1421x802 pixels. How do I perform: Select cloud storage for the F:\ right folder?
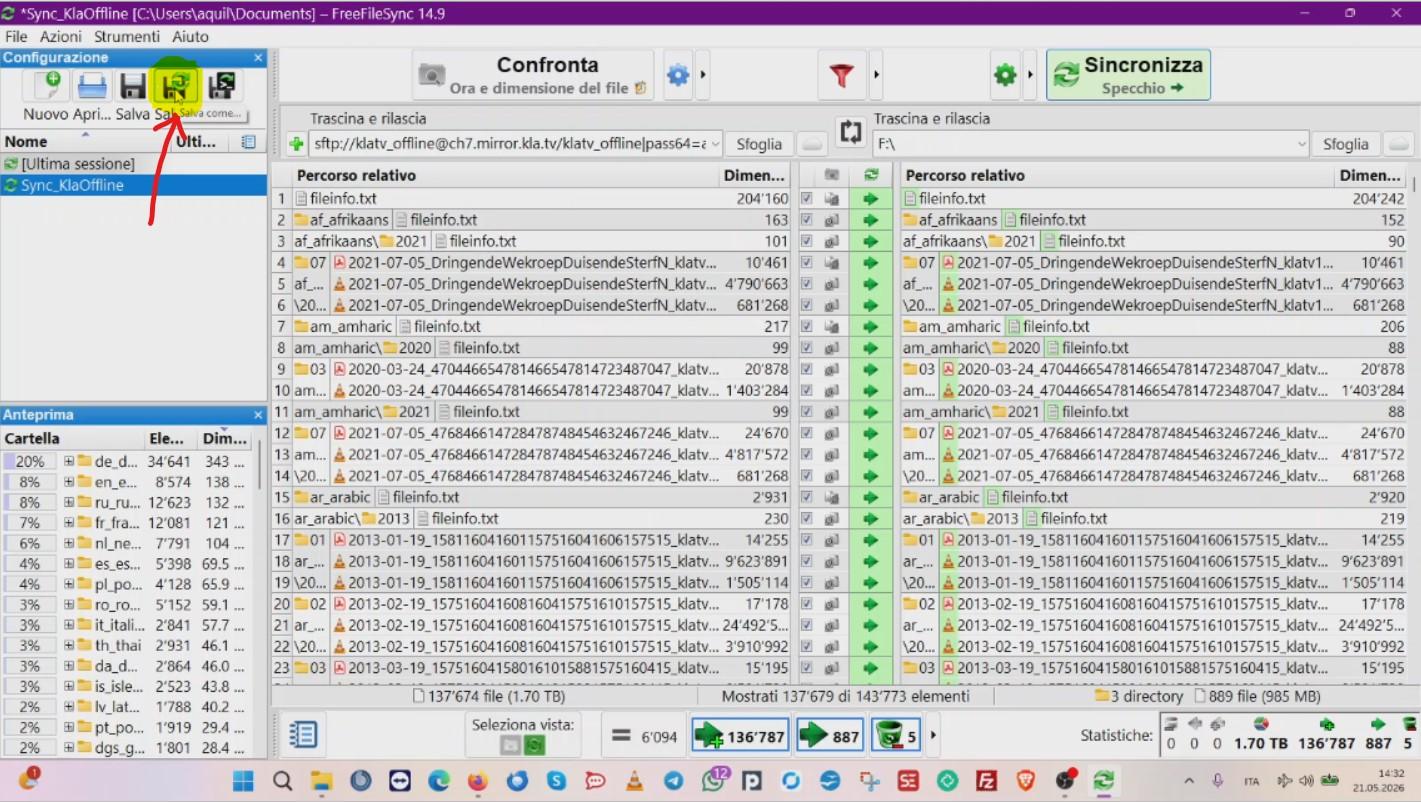(x=1398, y=144)
